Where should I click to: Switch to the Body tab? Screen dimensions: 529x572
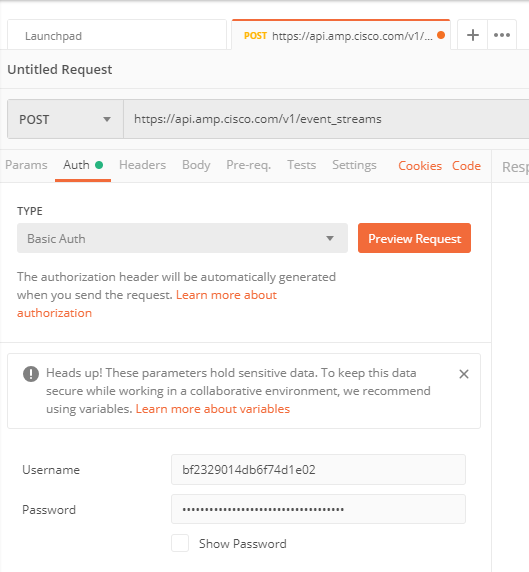pos(196,165)
